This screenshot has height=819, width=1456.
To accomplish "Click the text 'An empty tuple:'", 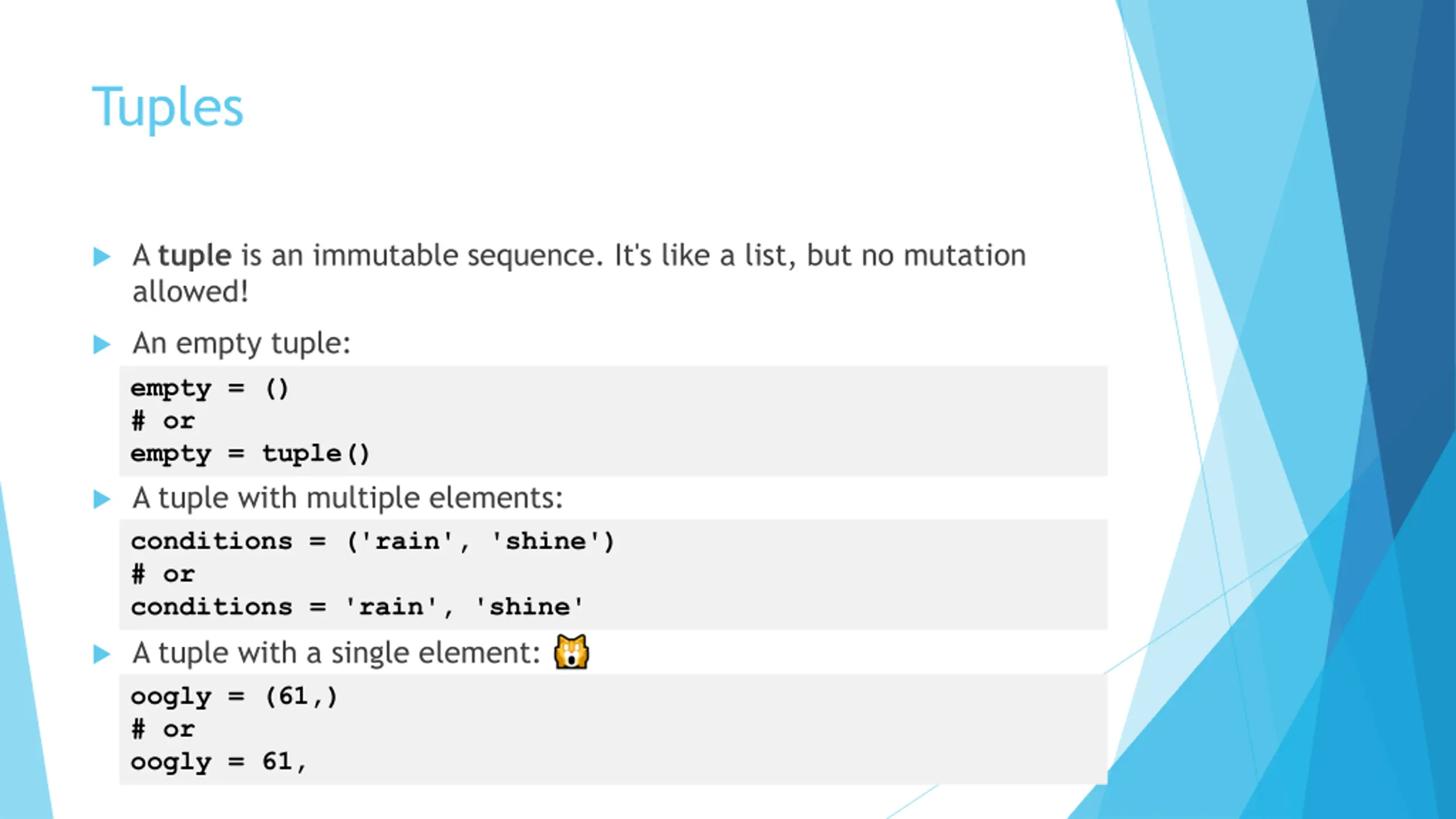I will tap(242, 344).
